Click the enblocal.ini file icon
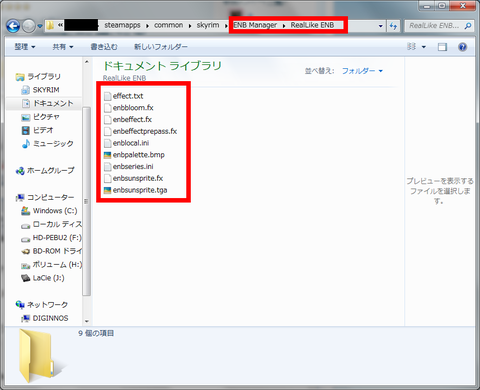 tap(107, 143)
